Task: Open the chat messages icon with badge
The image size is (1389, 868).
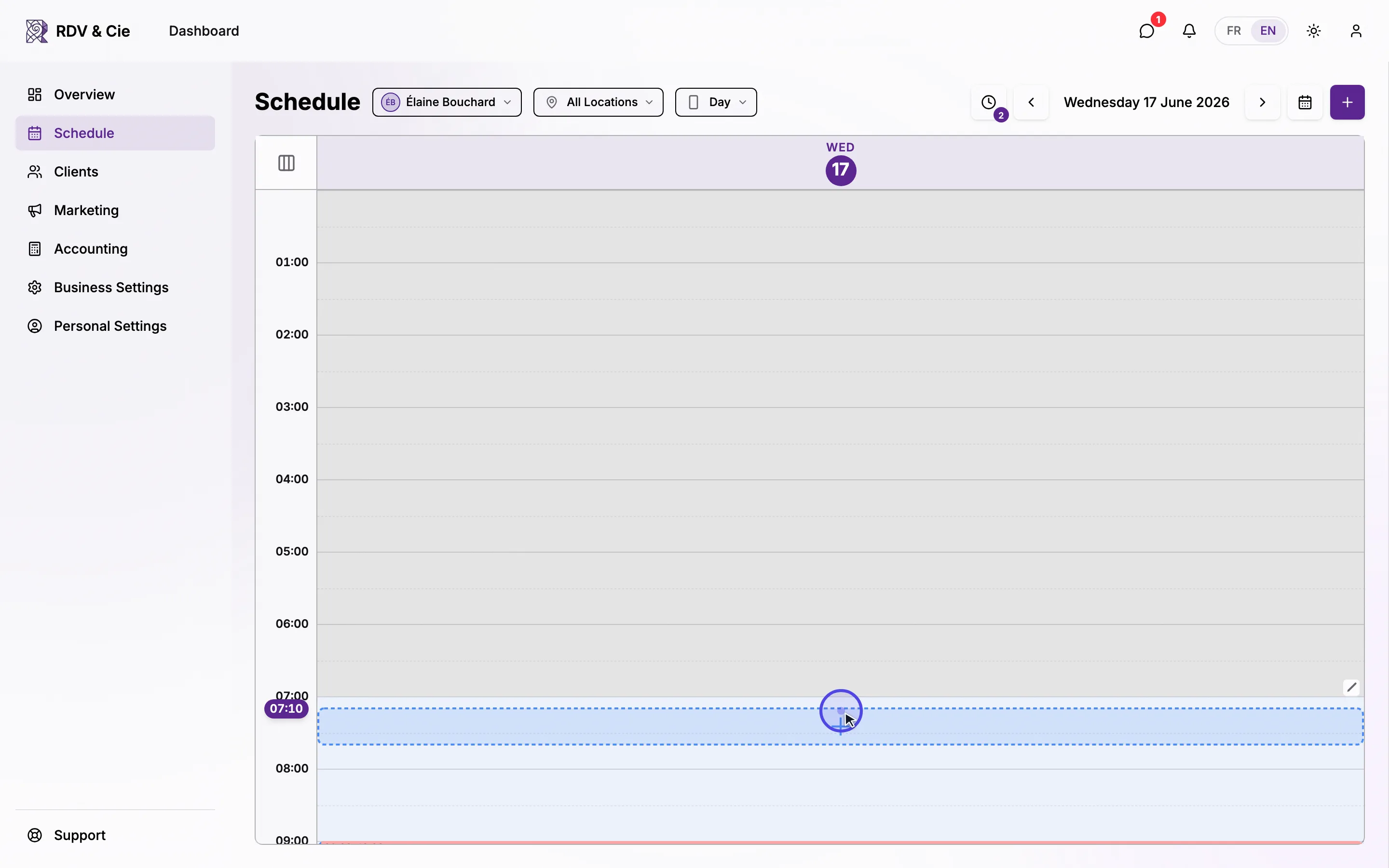Action: 1147,31
